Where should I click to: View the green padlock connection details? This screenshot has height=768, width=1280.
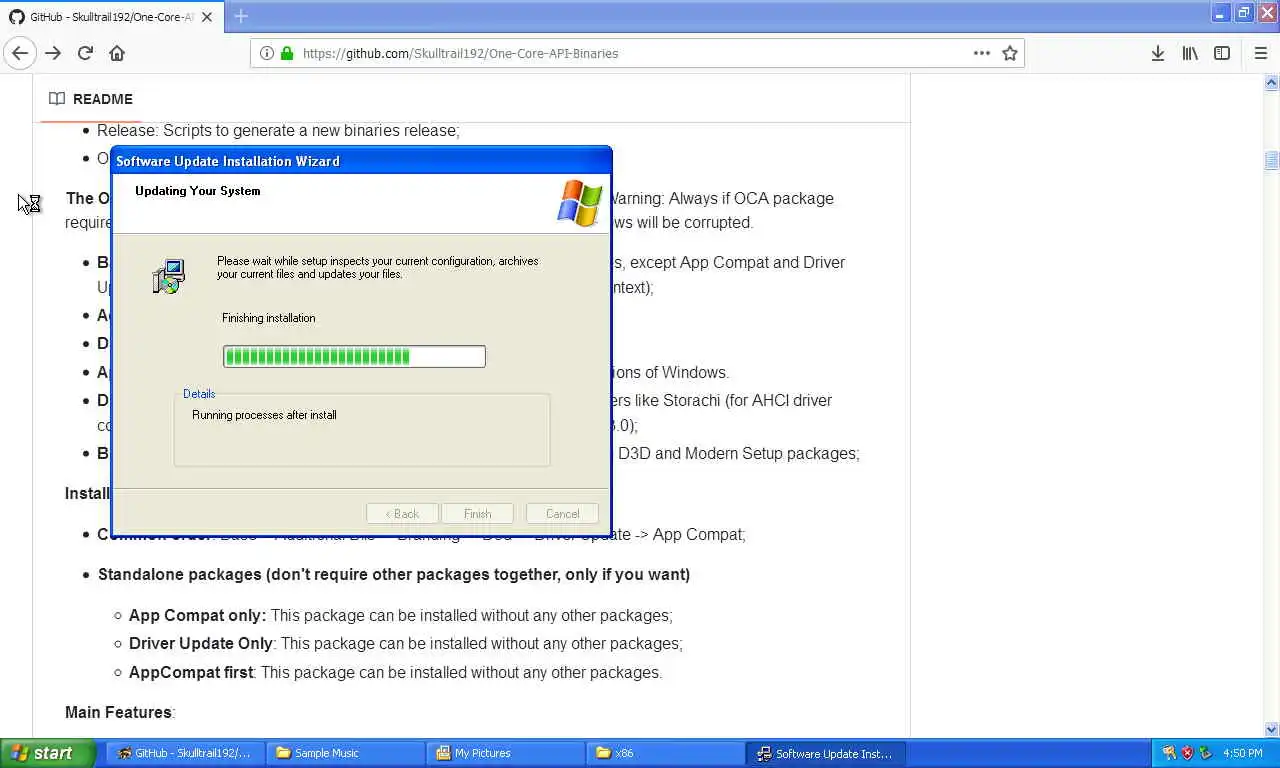(287, 53)
